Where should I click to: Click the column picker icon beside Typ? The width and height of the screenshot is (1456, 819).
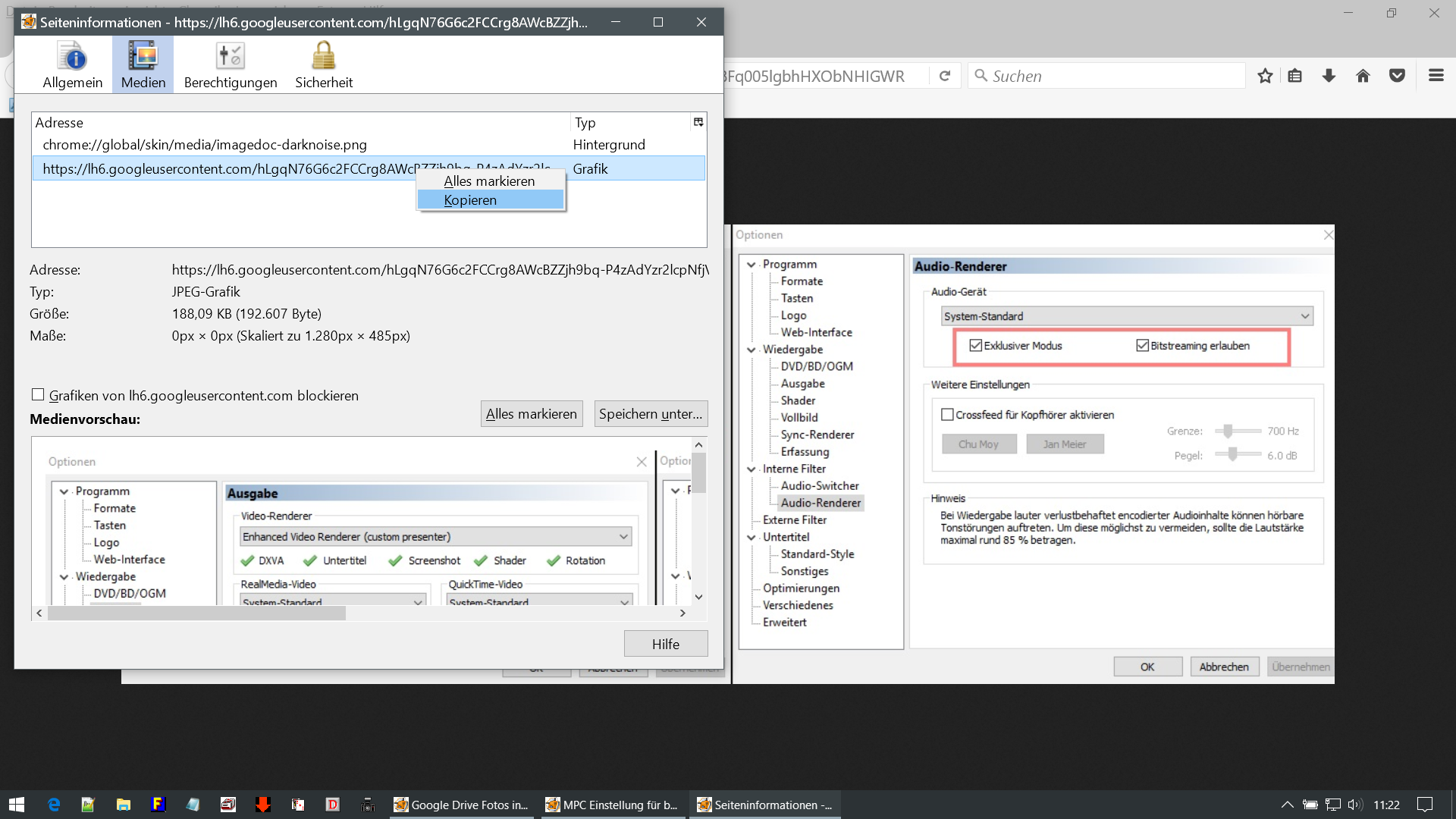698,122
